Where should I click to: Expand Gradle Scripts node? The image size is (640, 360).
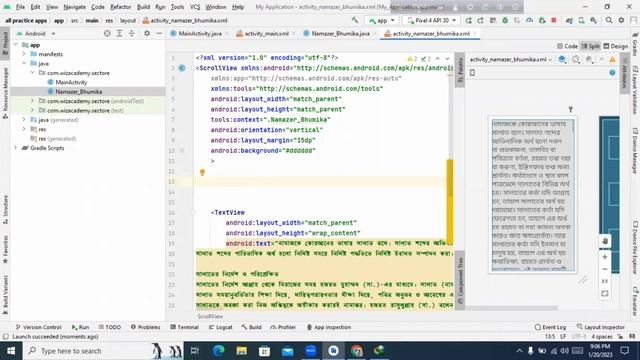(16, 148)
